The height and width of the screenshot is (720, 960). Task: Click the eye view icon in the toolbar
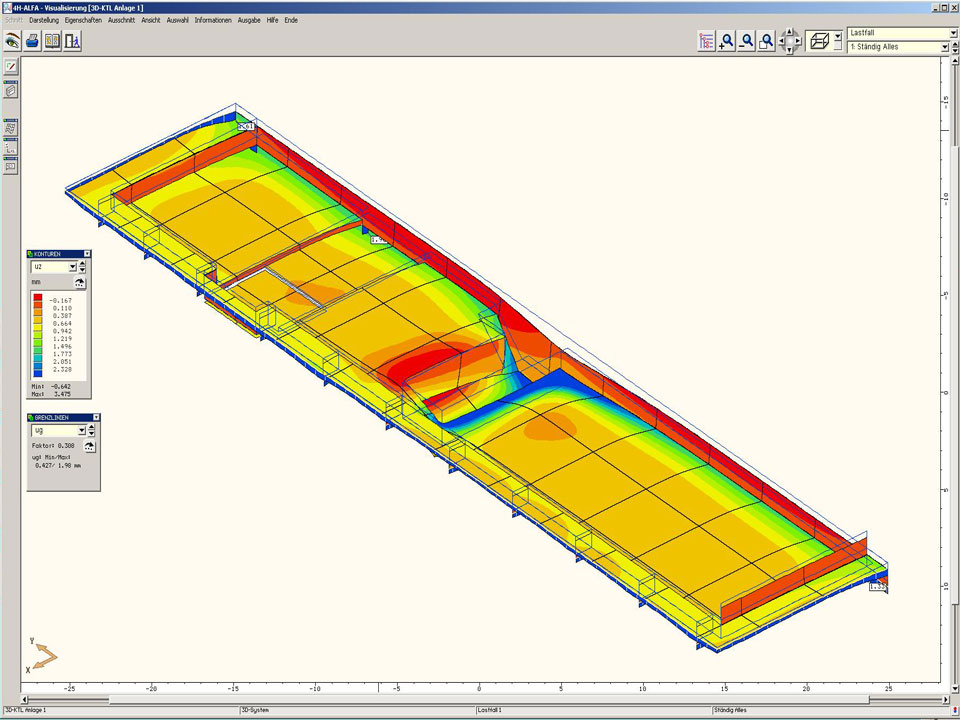click(12, 41)
